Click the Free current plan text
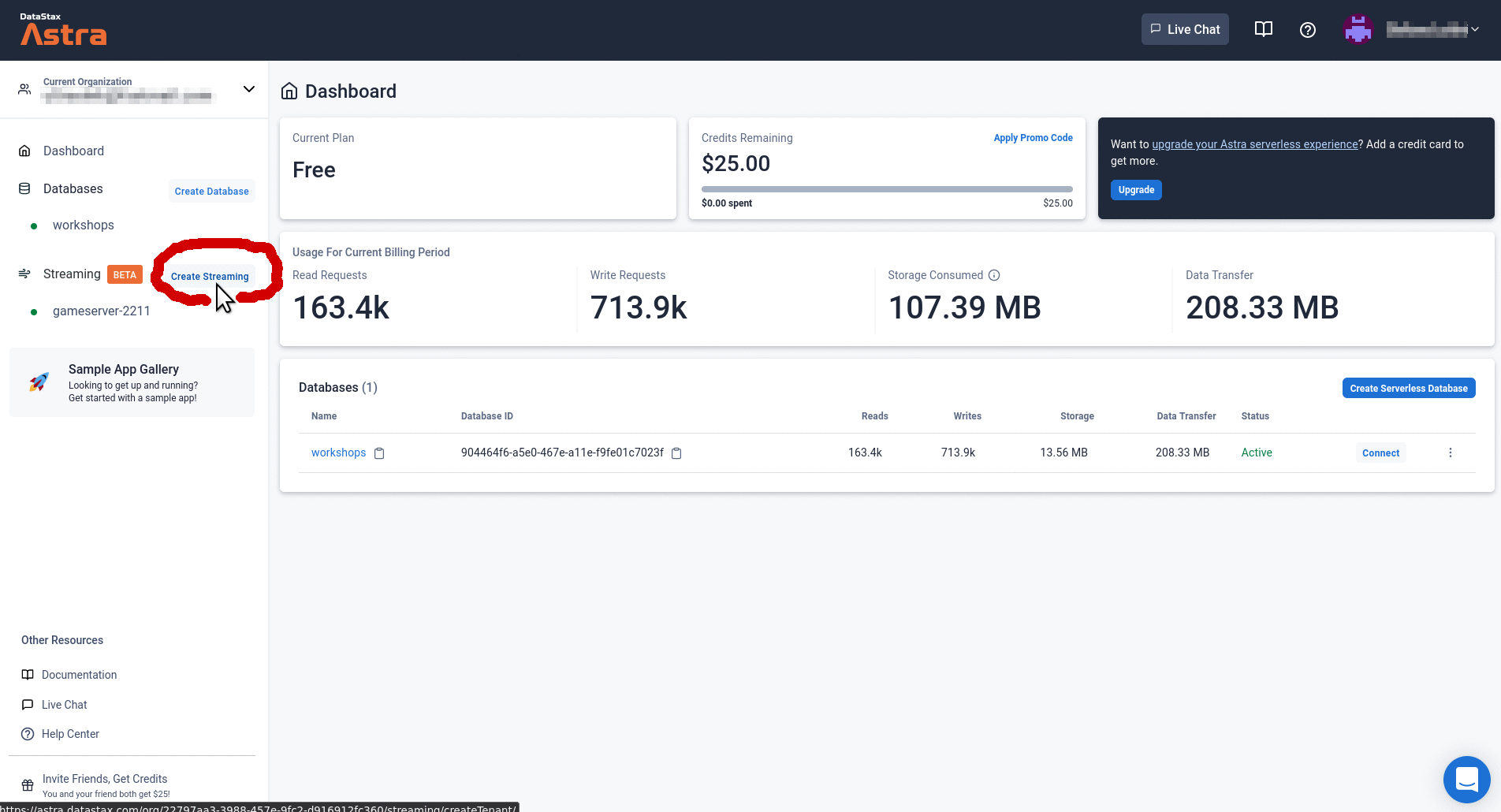Screen dimensions: 1501x812 [314, 170]
